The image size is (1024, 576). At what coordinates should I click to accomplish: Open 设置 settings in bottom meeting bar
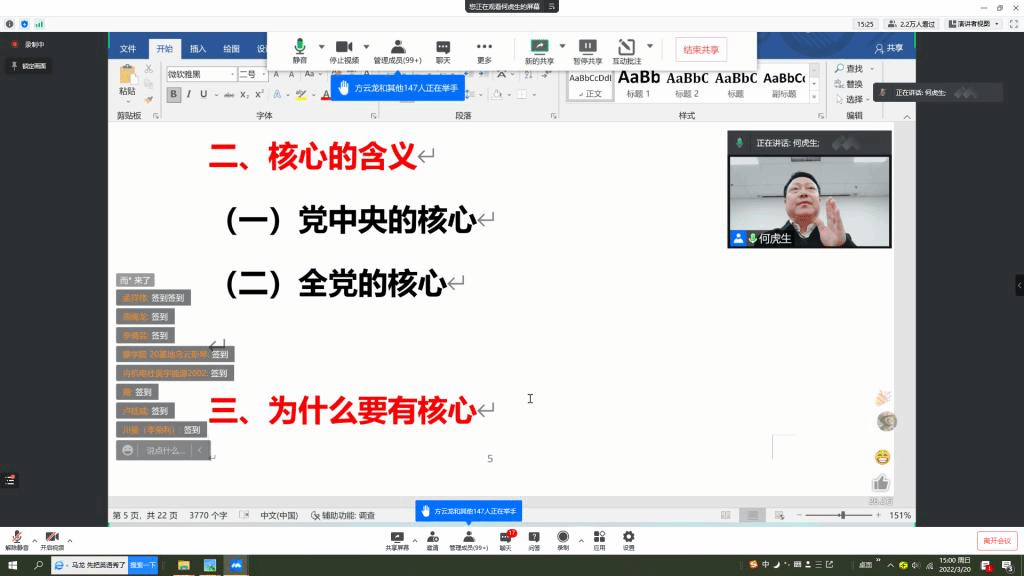click(x=628, y=537)
